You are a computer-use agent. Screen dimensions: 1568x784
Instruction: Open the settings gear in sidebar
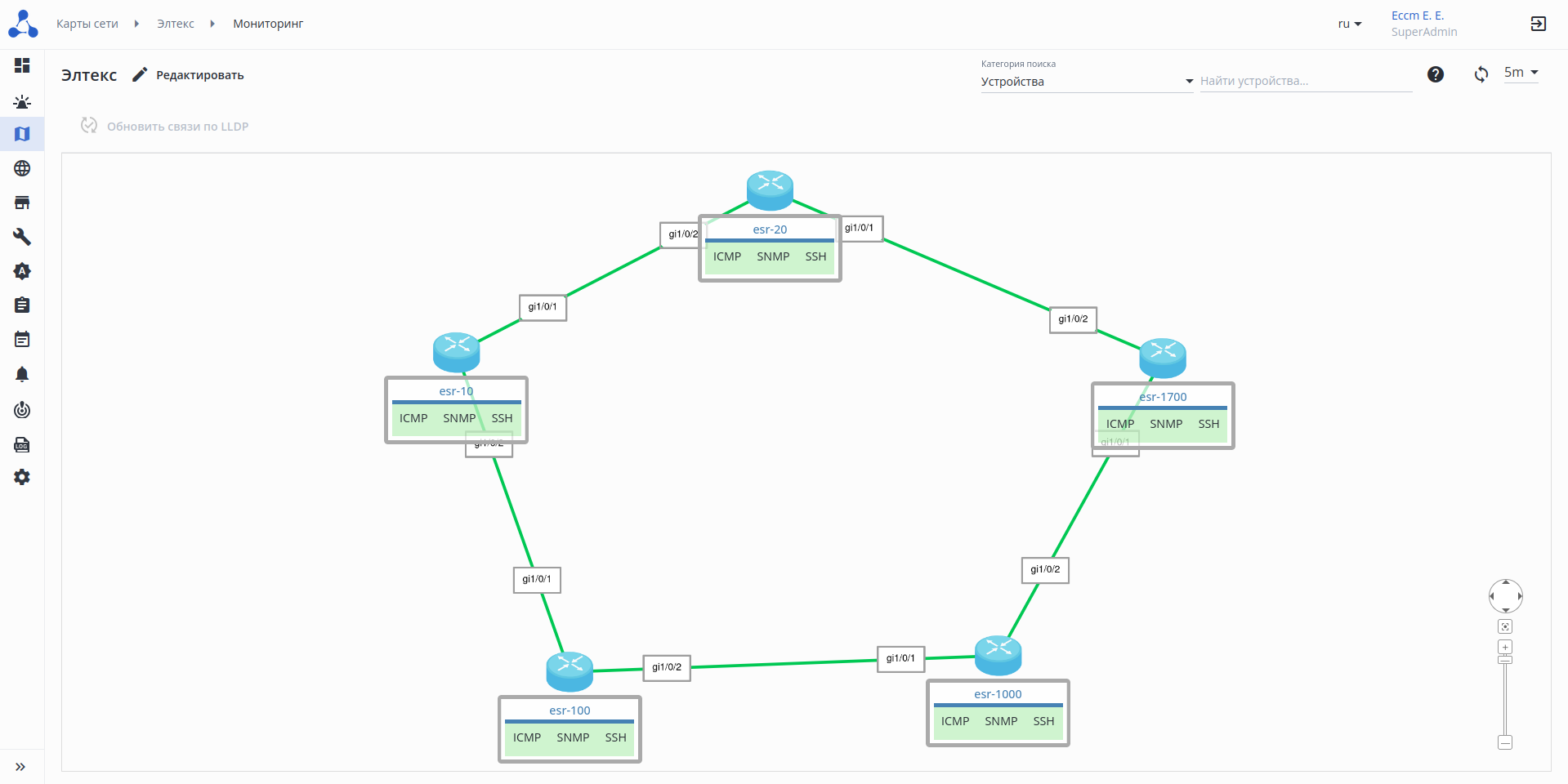point(22,477)
